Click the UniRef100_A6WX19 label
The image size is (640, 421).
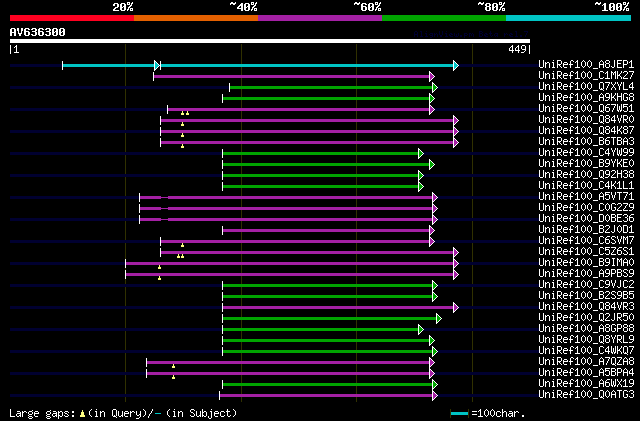(x=586, y=384)
